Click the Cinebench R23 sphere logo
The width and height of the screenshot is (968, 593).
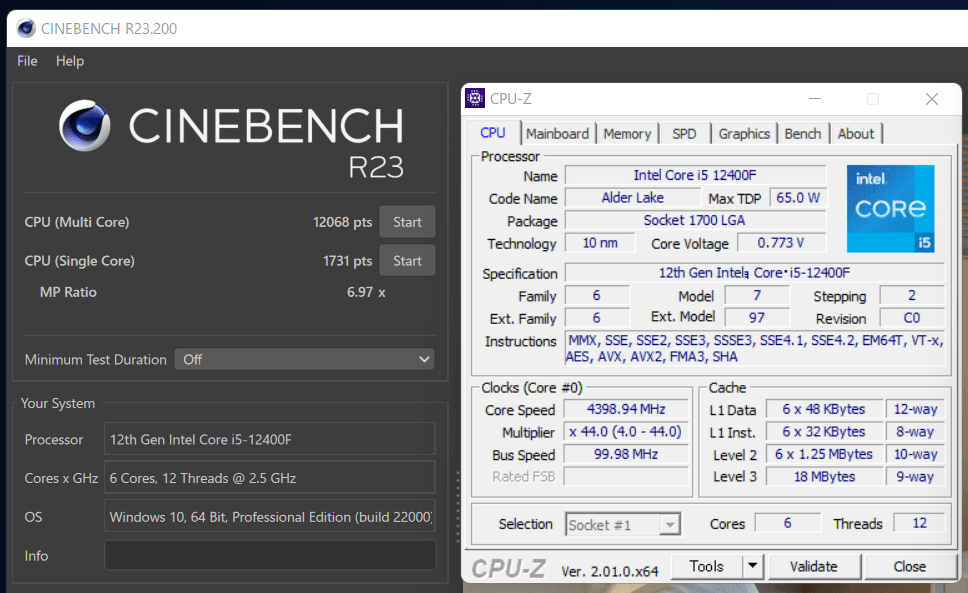(x=85, y=126)
